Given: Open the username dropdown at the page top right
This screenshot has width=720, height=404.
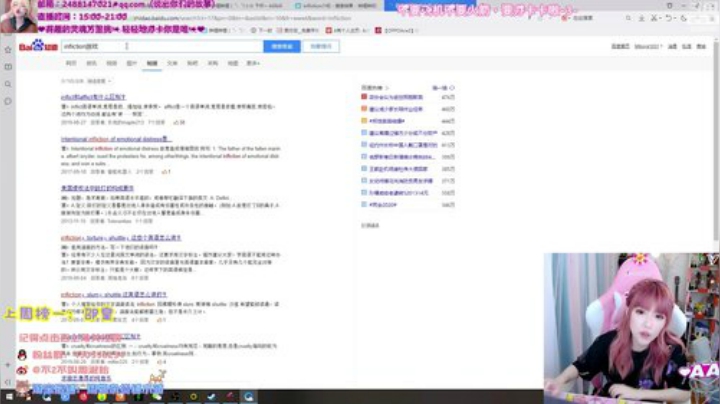Looking at the screenshot, I should (x=648, y=46).
